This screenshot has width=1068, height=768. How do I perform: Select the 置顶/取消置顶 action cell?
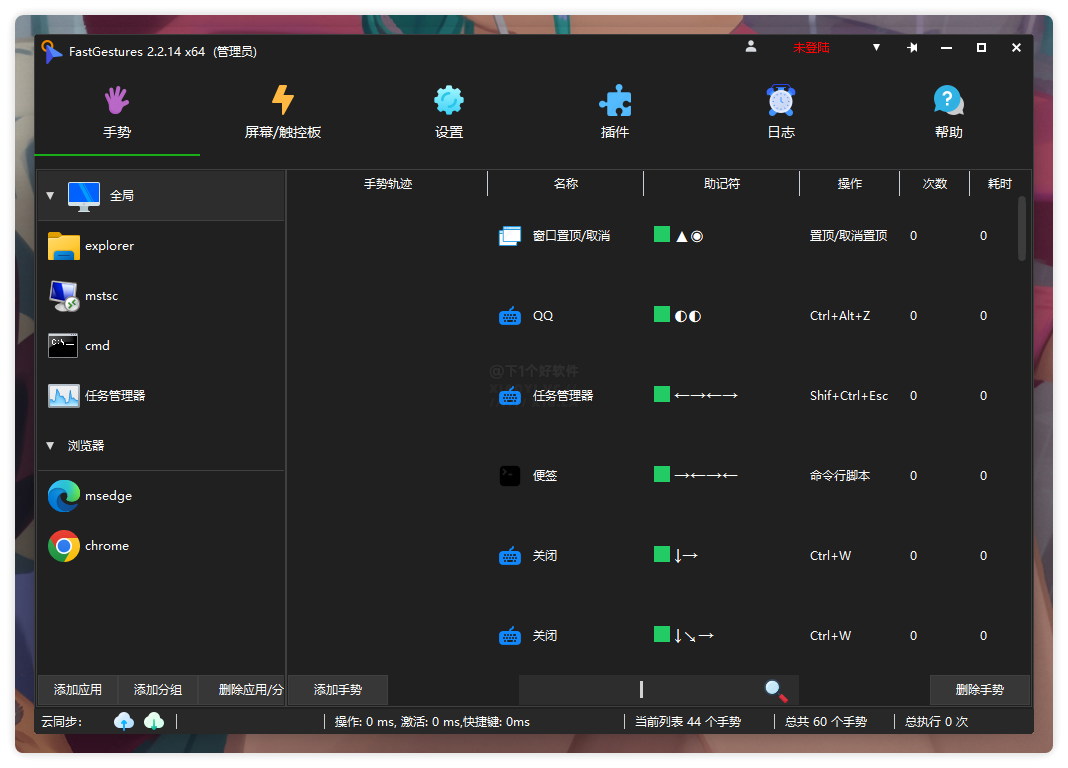(x=848, y=236)
